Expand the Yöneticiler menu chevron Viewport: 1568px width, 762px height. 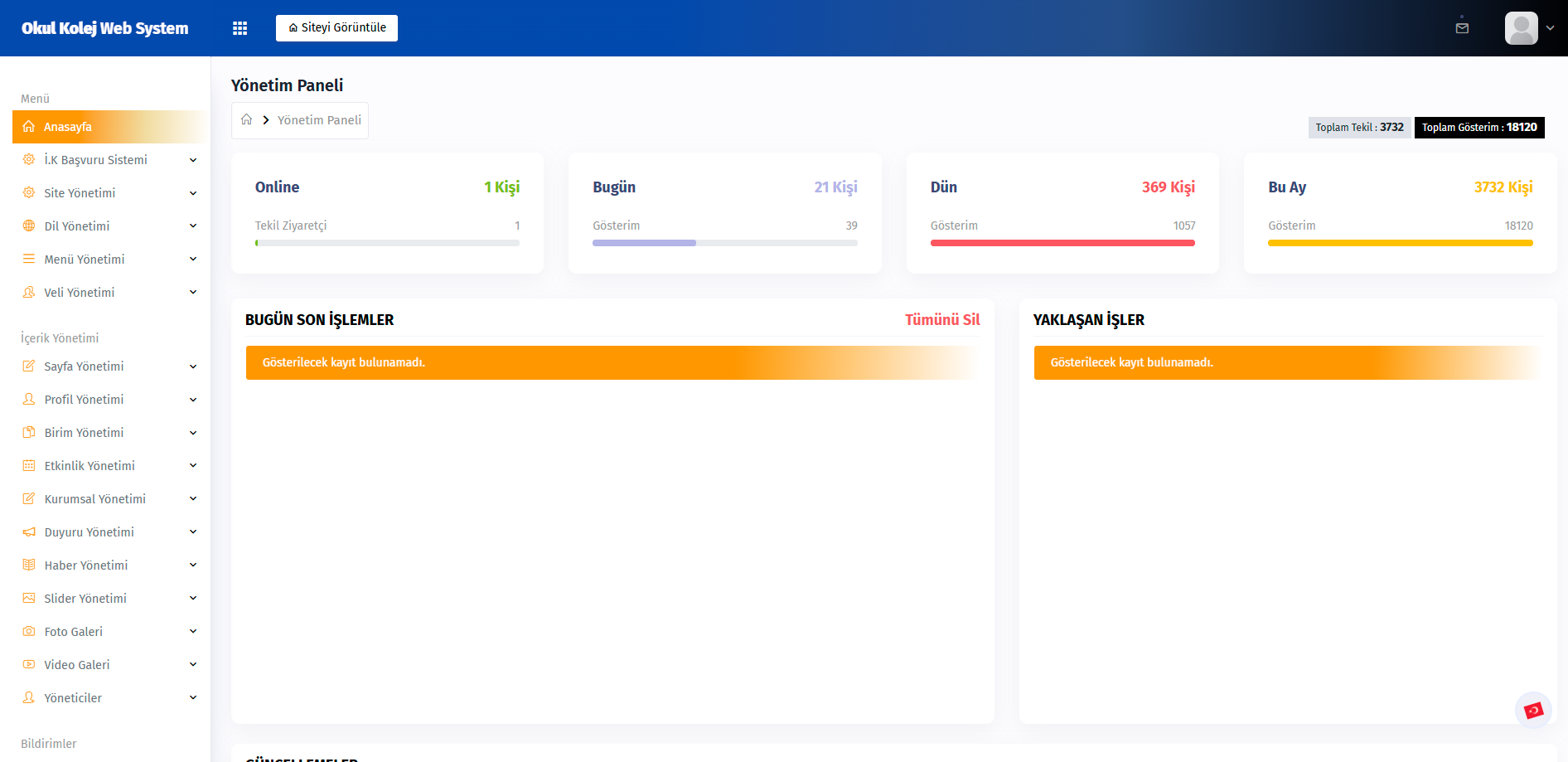point(193,698)
